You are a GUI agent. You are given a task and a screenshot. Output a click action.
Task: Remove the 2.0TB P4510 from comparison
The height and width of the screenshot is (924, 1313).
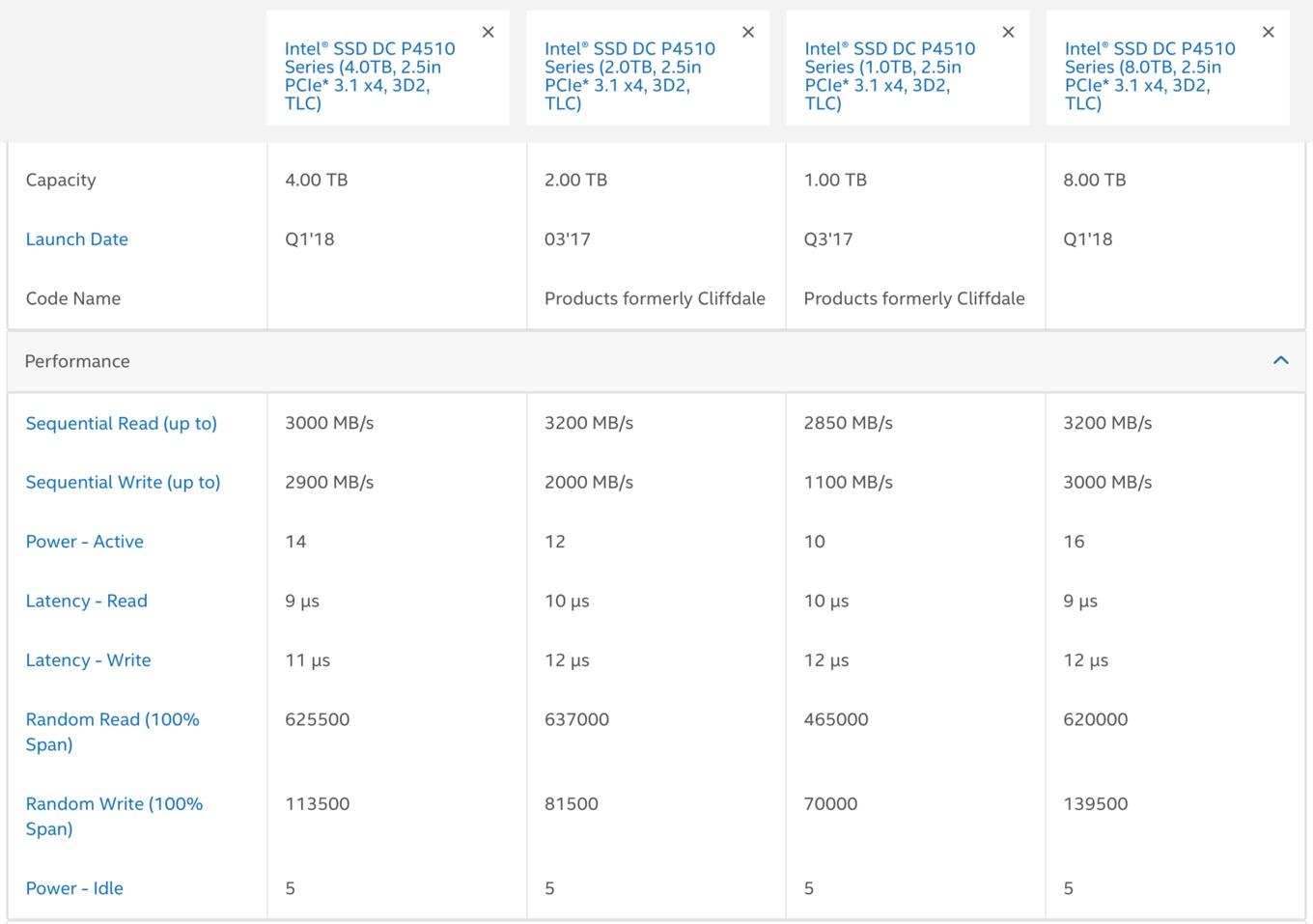[x=748, y=32]
